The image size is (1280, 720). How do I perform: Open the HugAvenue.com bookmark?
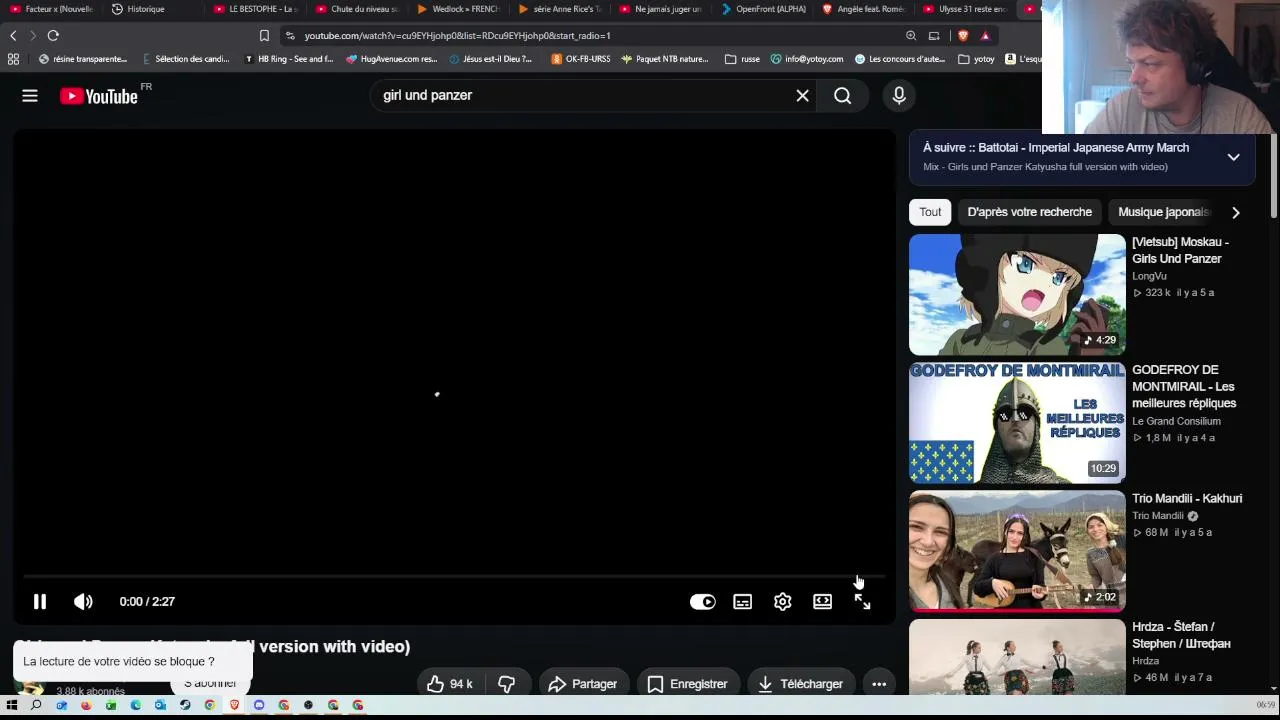[x=392, y=59]
